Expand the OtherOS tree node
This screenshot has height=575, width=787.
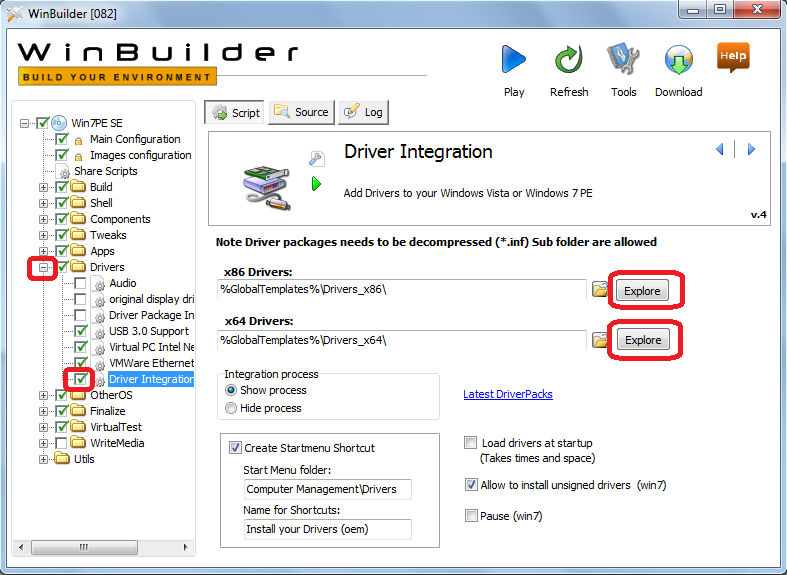(x=44, y=395)
